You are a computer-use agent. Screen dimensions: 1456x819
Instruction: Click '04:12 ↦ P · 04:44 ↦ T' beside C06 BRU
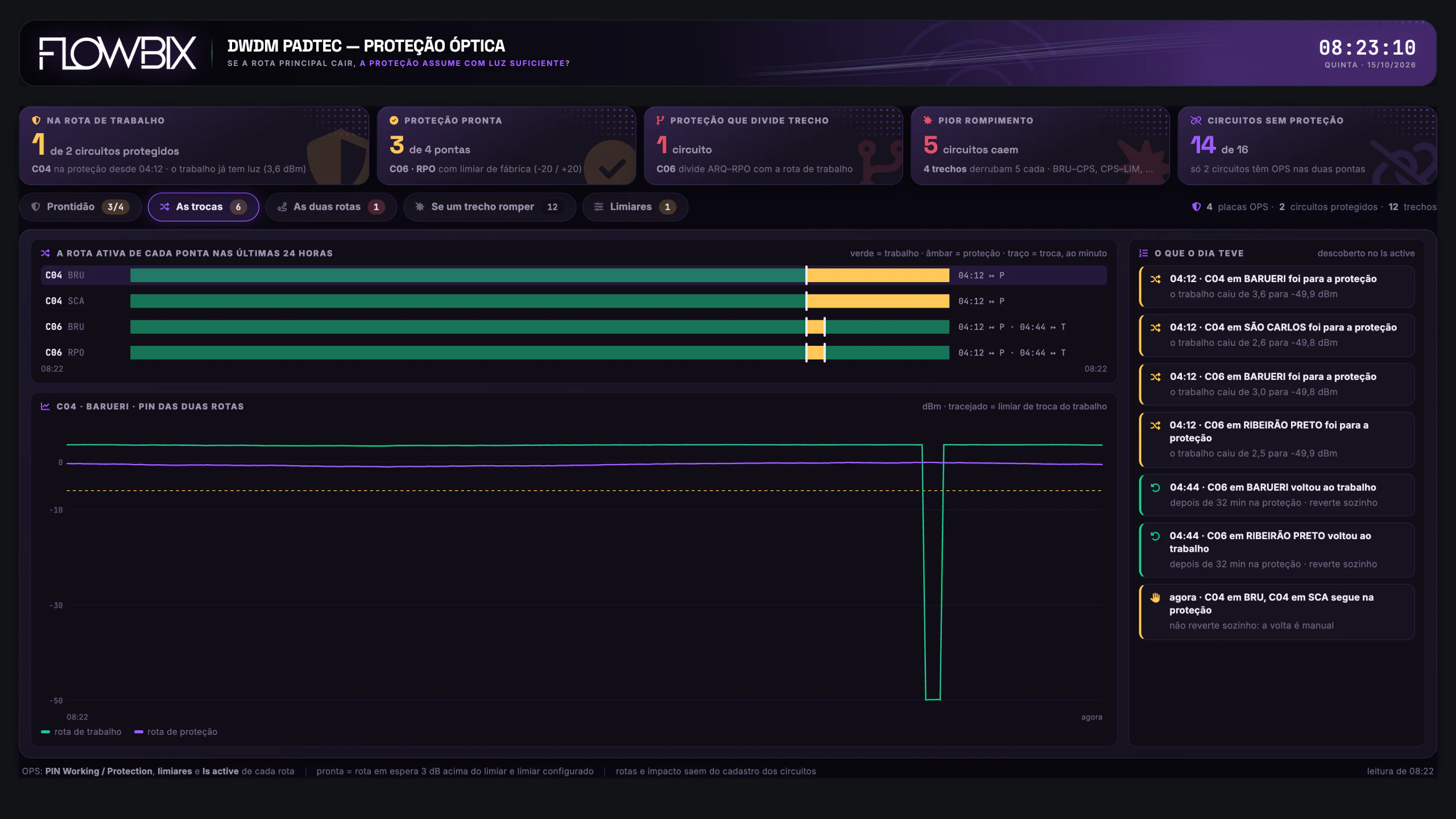pos(1012,327)
